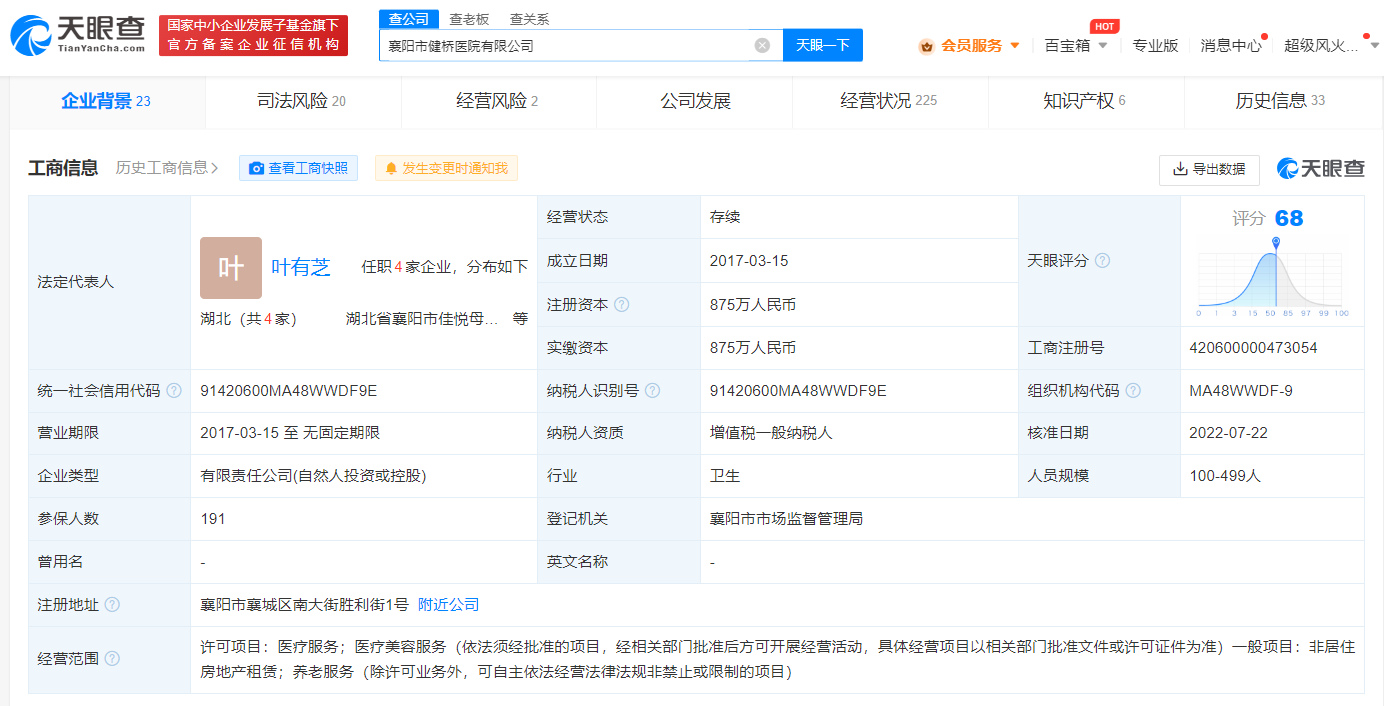Switch to the 企业背景 tab

click(106, 101)
